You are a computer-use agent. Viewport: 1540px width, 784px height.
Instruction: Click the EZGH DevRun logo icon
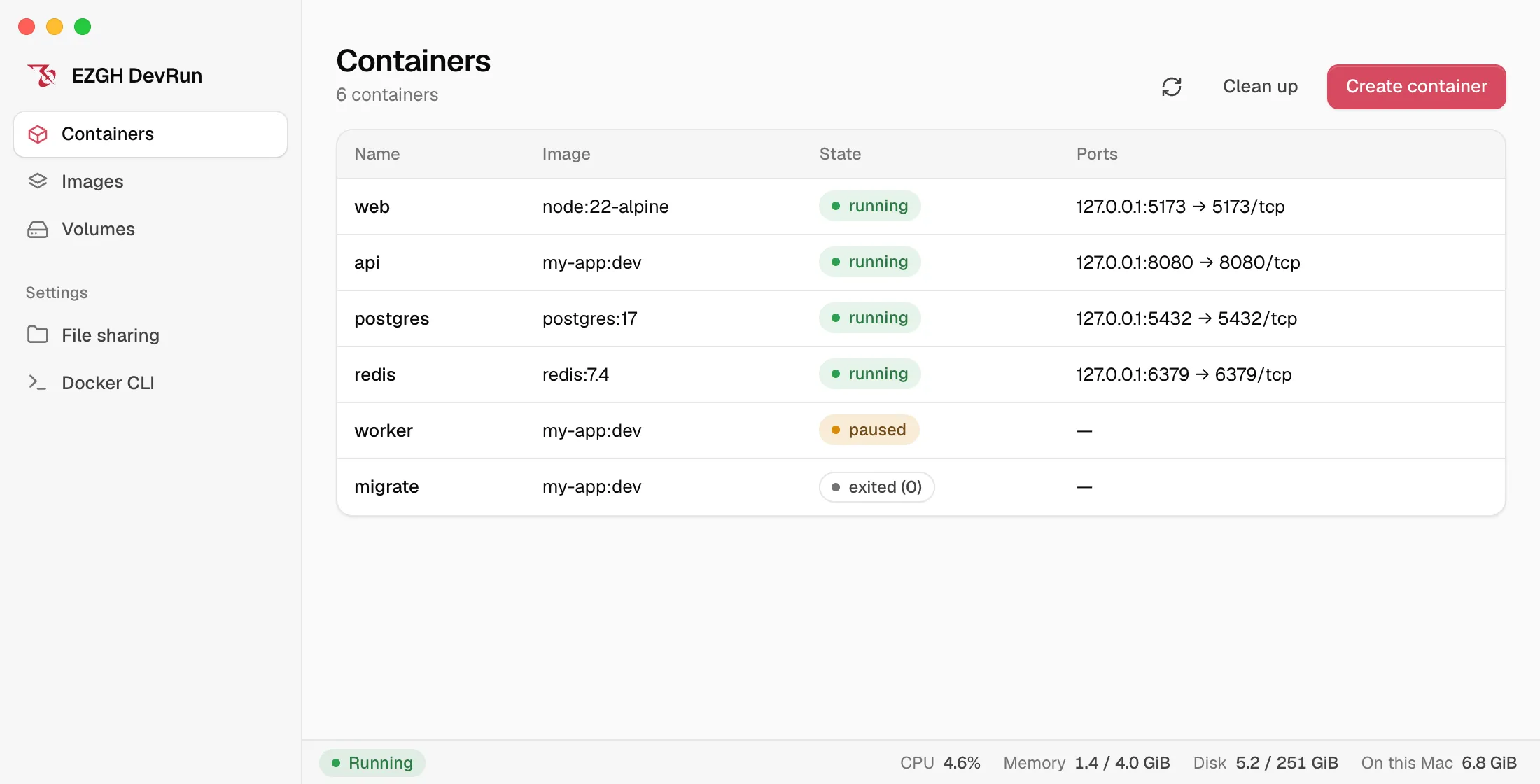coord(42,76)
